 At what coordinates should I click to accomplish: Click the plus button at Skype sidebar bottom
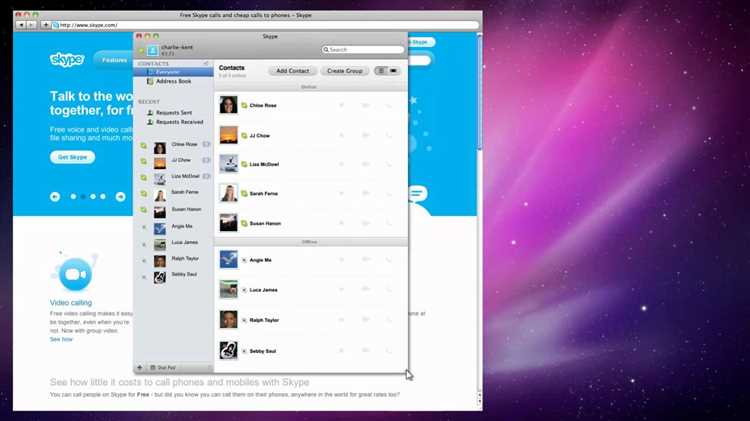point(140,367)
